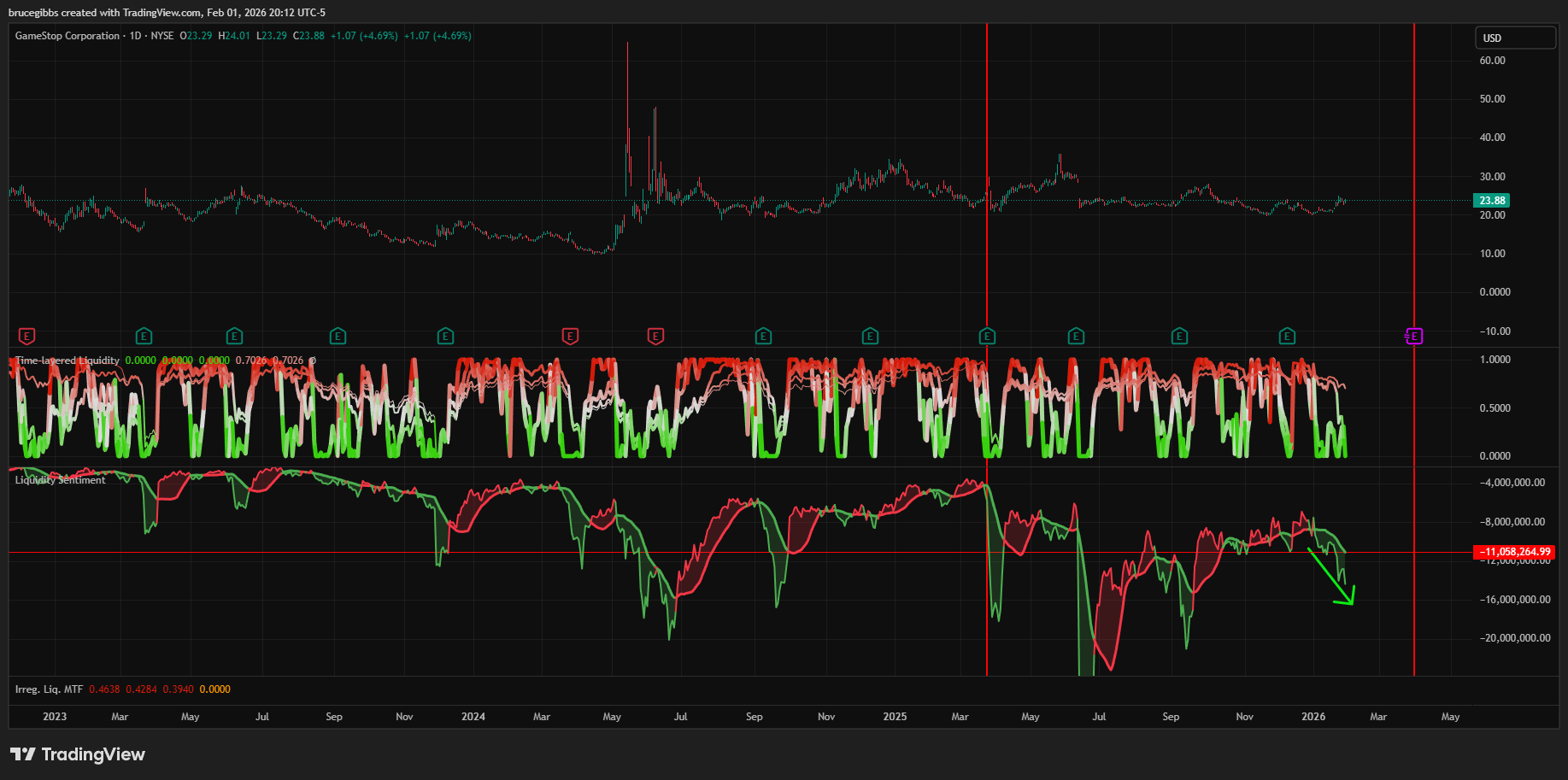Screen dimensions: 1568x780
Task: Click the GameStop Corporation symbol title
Action: point(68,36)
